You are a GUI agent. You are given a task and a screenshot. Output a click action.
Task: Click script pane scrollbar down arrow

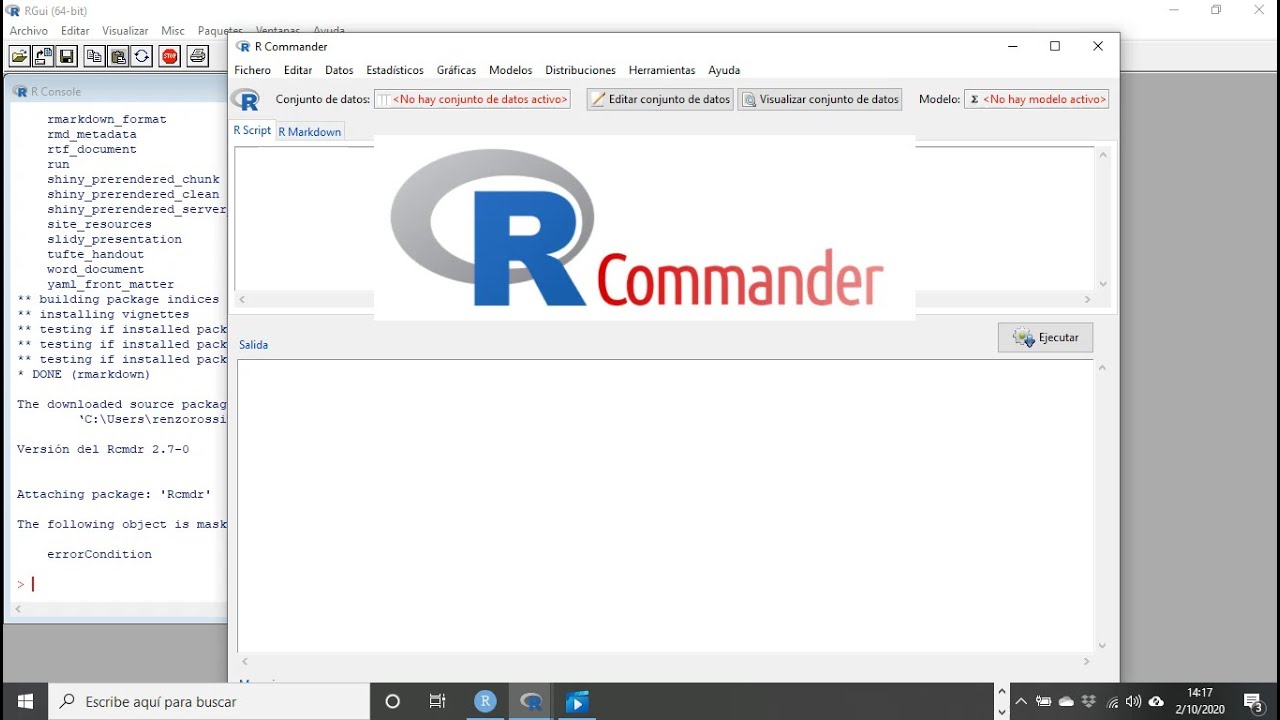tap(1103, 284)
